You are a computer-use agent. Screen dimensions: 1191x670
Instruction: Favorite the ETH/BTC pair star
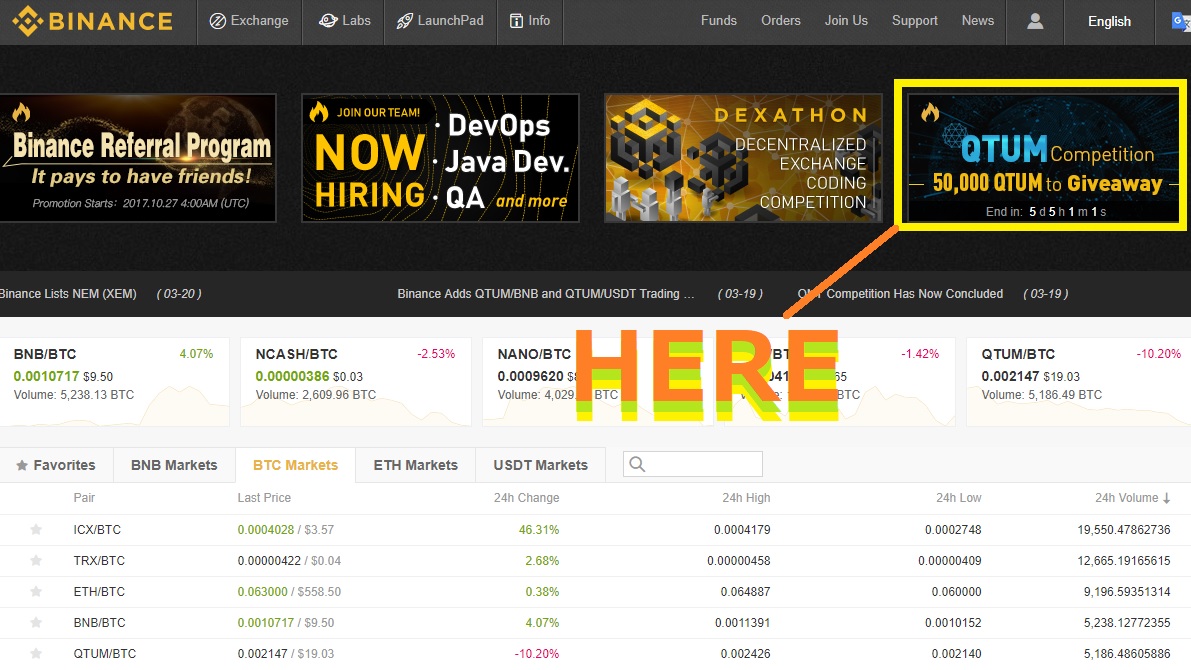coord(36,592)
